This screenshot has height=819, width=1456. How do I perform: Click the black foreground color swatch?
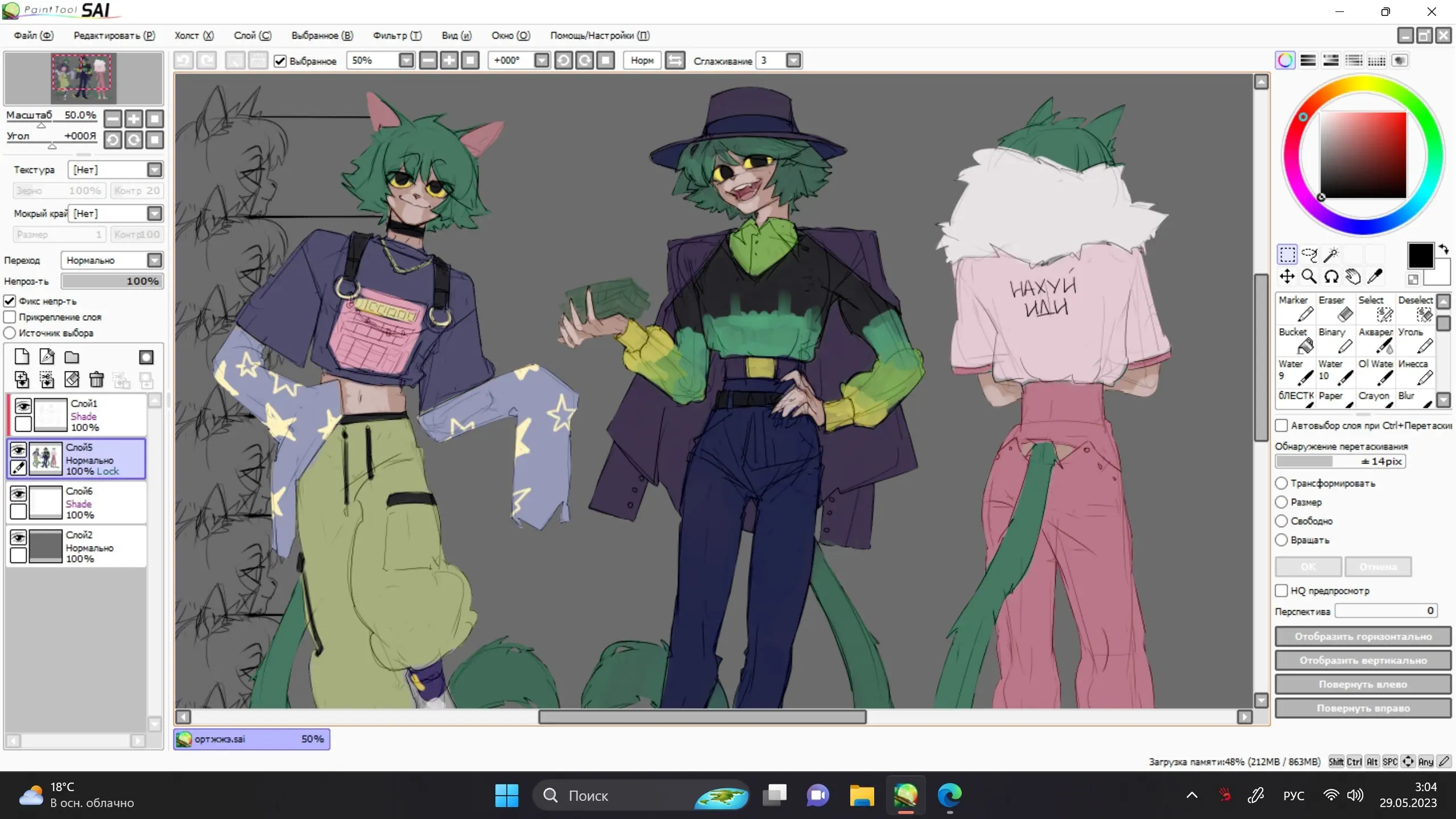click(x=1420, y=255)
